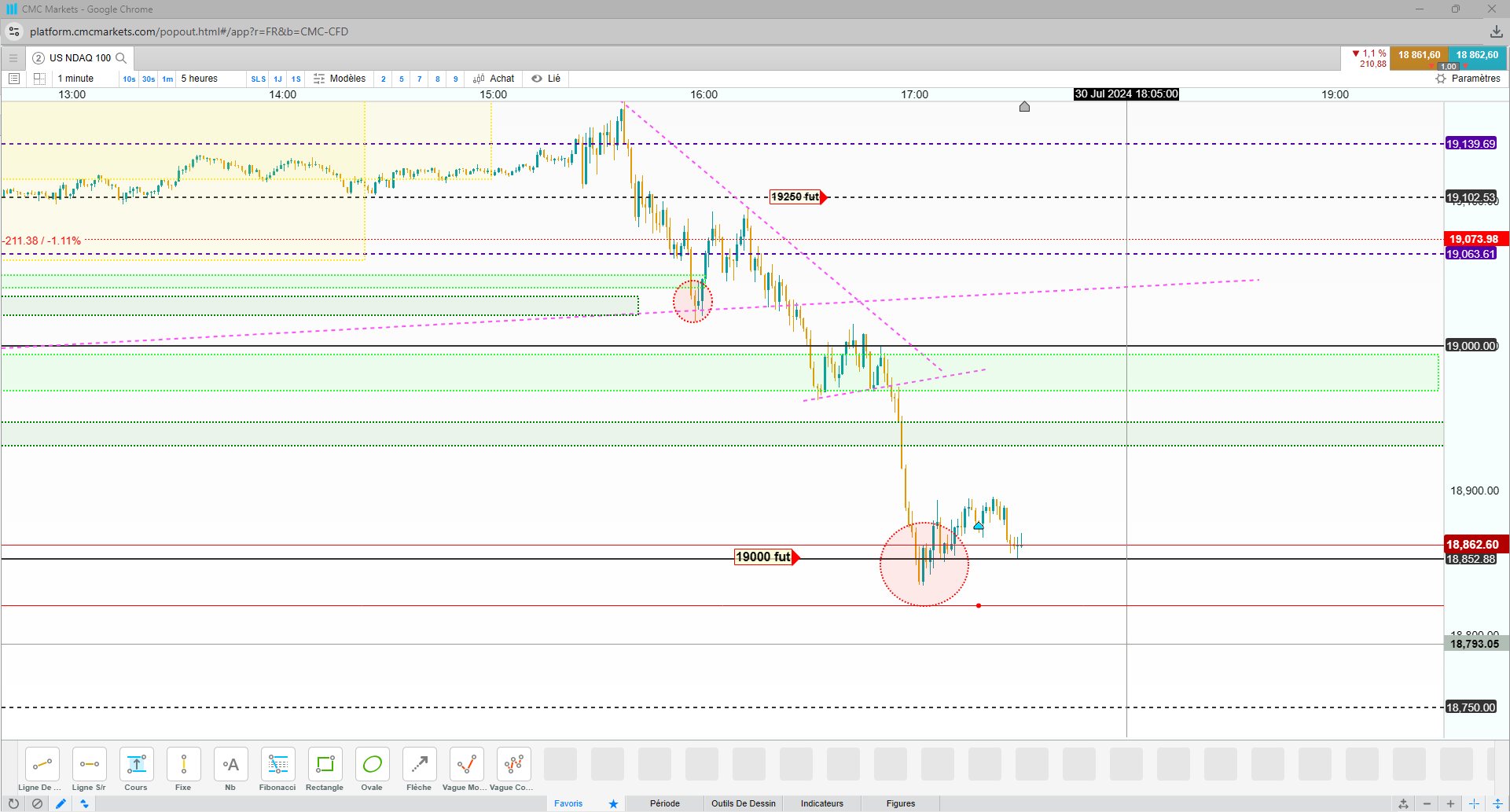Click the blue pencil edit icon
The image size is (1510, 812).
click(x=61, y=803)
